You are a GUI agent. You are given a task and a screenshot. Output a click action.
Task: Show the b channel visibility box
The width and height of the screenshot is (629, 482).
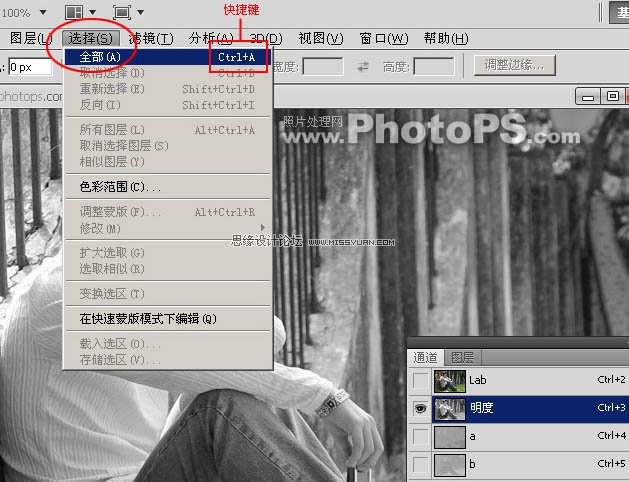[x=420, y=464]
